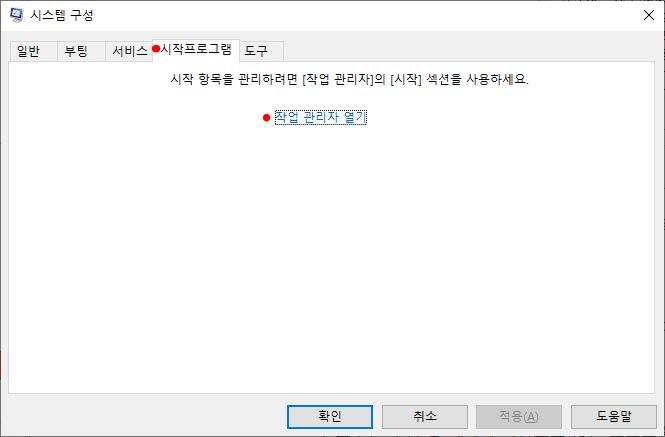Open the 부팅 tab

click(76, 51)
